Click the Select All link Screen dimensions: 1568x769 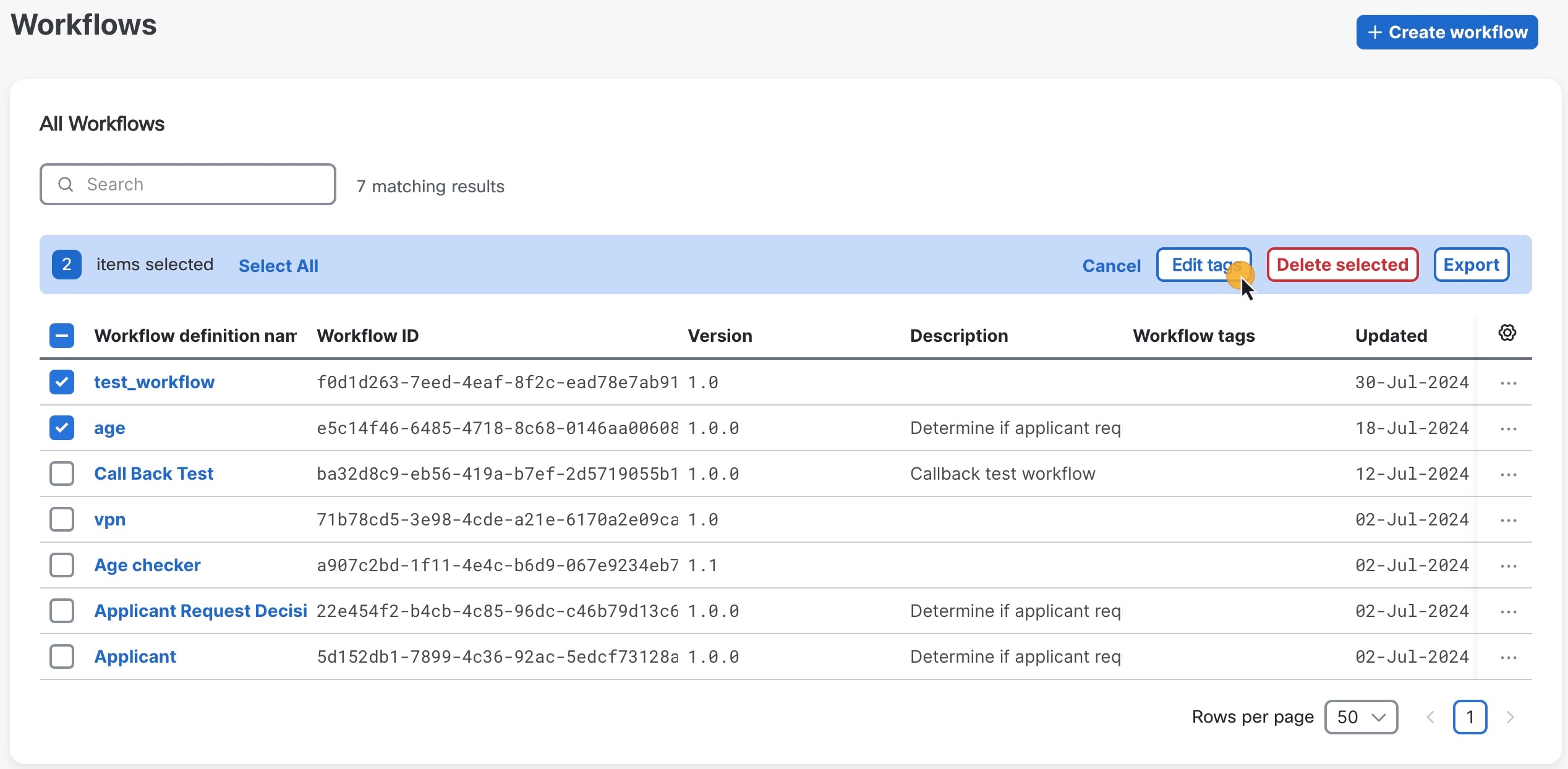click(279, 265)
